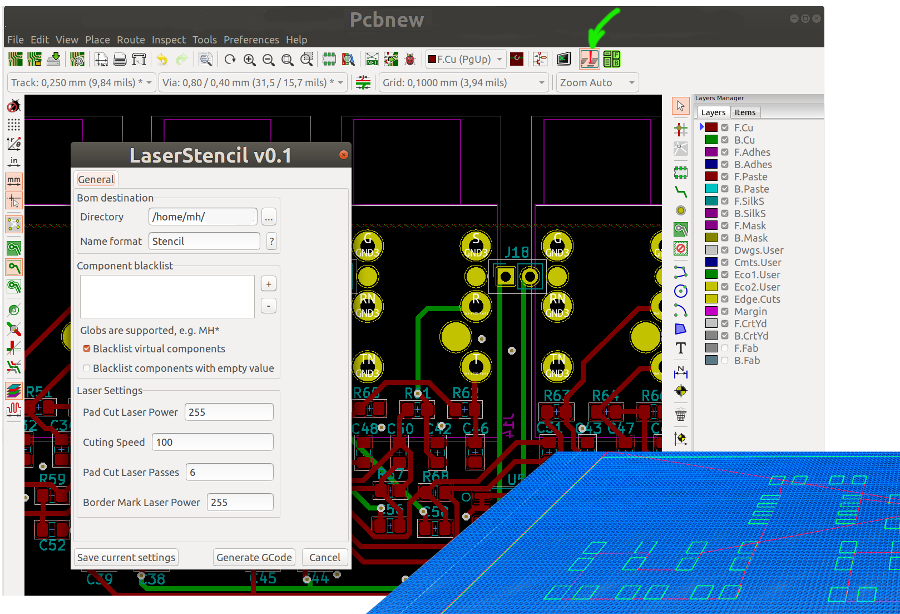Click the Directory path field
The height and width of the screenshot is (614, 900).
pyautogui.click(x=203, y=217)
